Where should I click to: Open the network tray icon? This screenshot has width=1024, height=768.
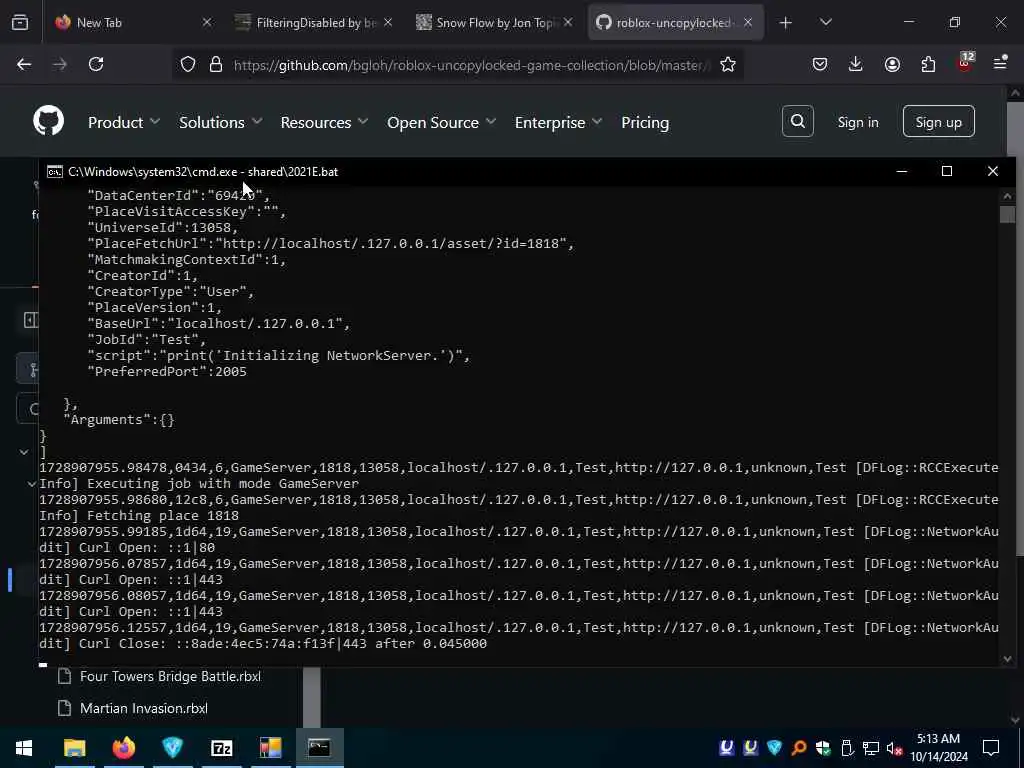[x=871, y=748]
